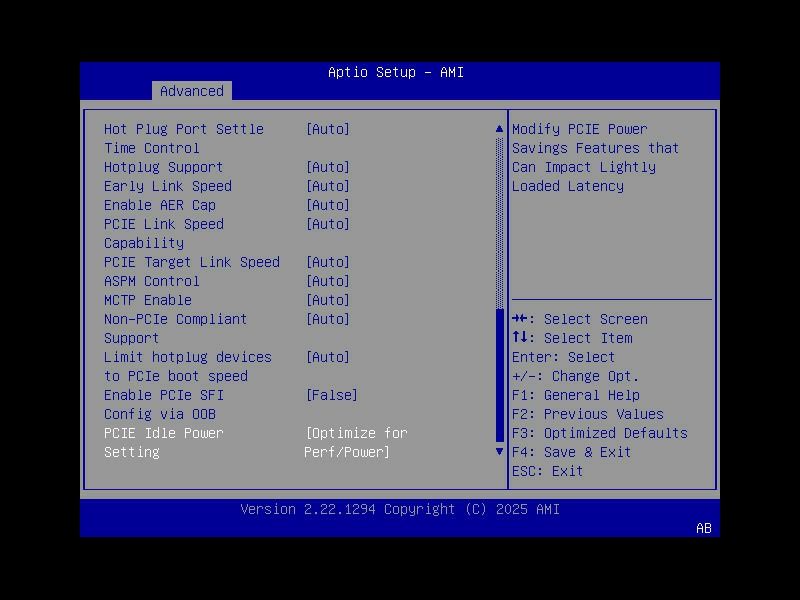
Task: Select Limit hotplug devices to PCIe boot speed
Action: [x=188, y=366]
